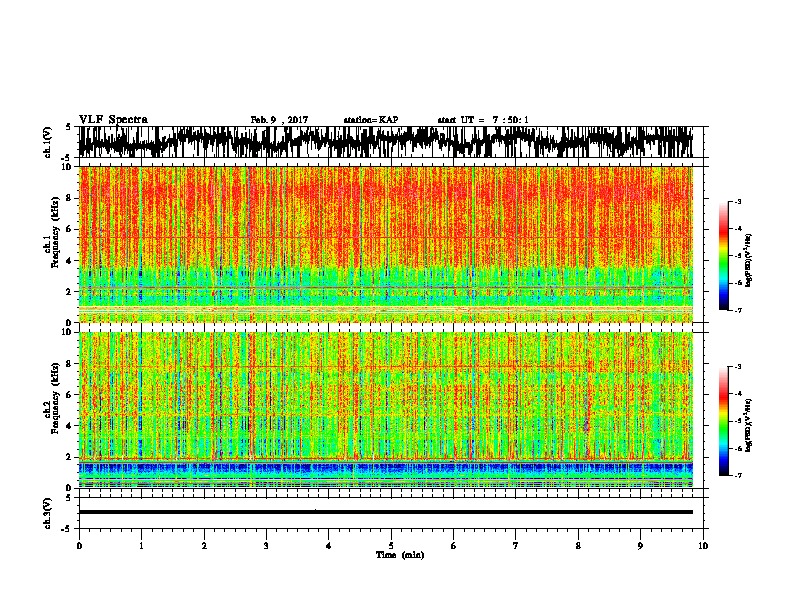Click the "8" tick on Time axis
The width and height of the screenshot is (792, 612).
pyautogui.click(x=578, y=546)
